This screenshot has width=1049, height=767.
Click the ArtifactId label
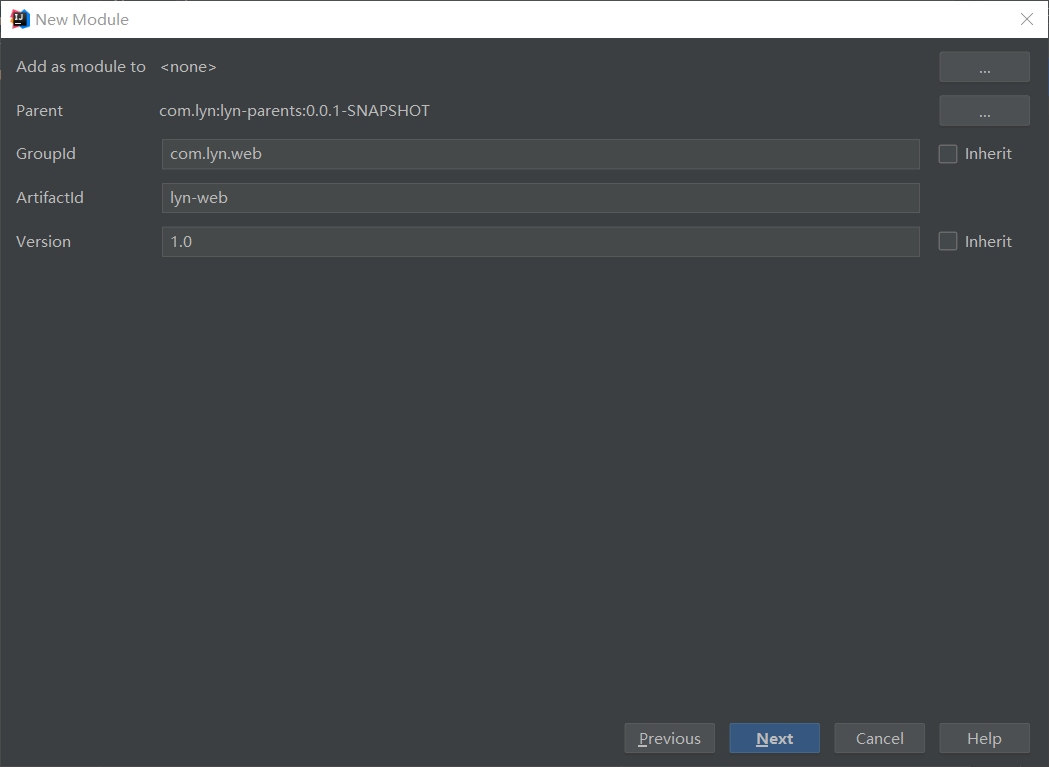tap(50, 198)
